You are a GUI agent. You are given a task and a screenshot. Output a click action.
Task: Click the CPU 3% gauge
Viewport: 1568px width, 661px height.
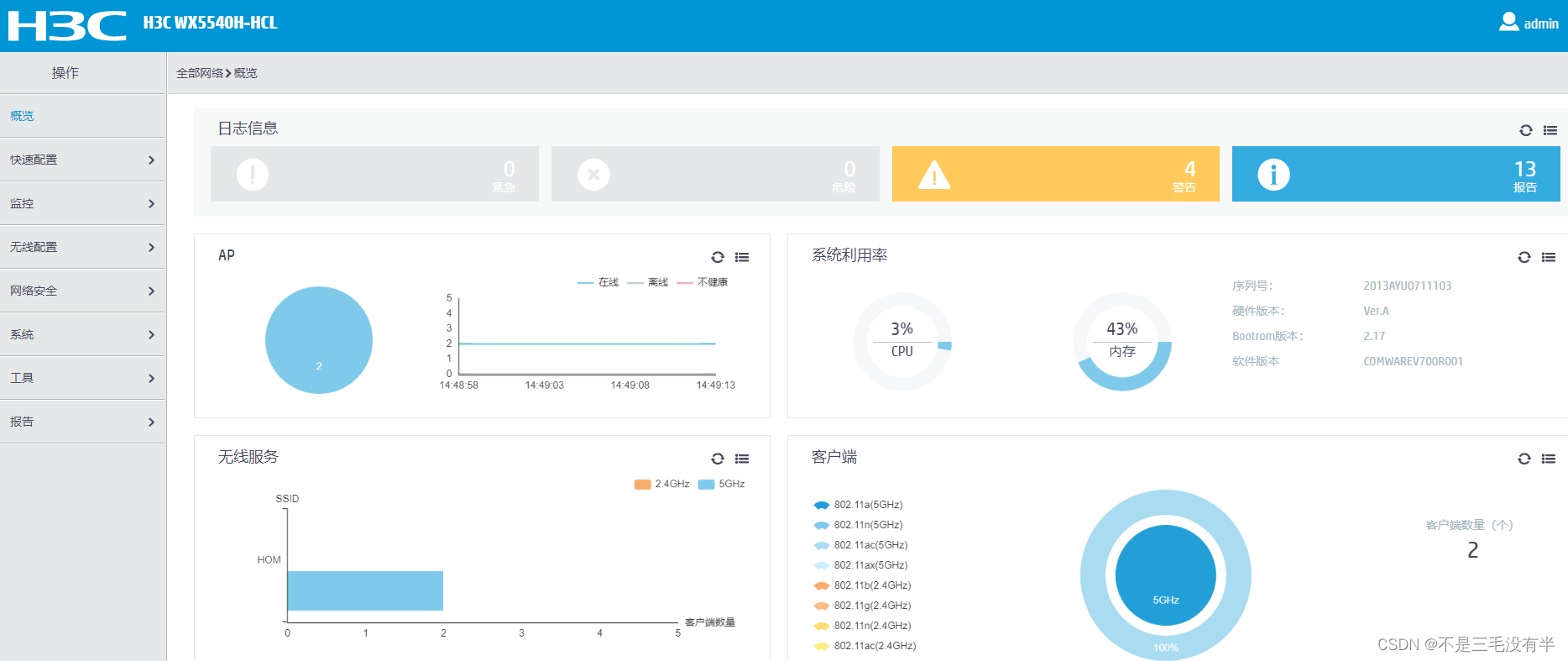click(902, 341)
